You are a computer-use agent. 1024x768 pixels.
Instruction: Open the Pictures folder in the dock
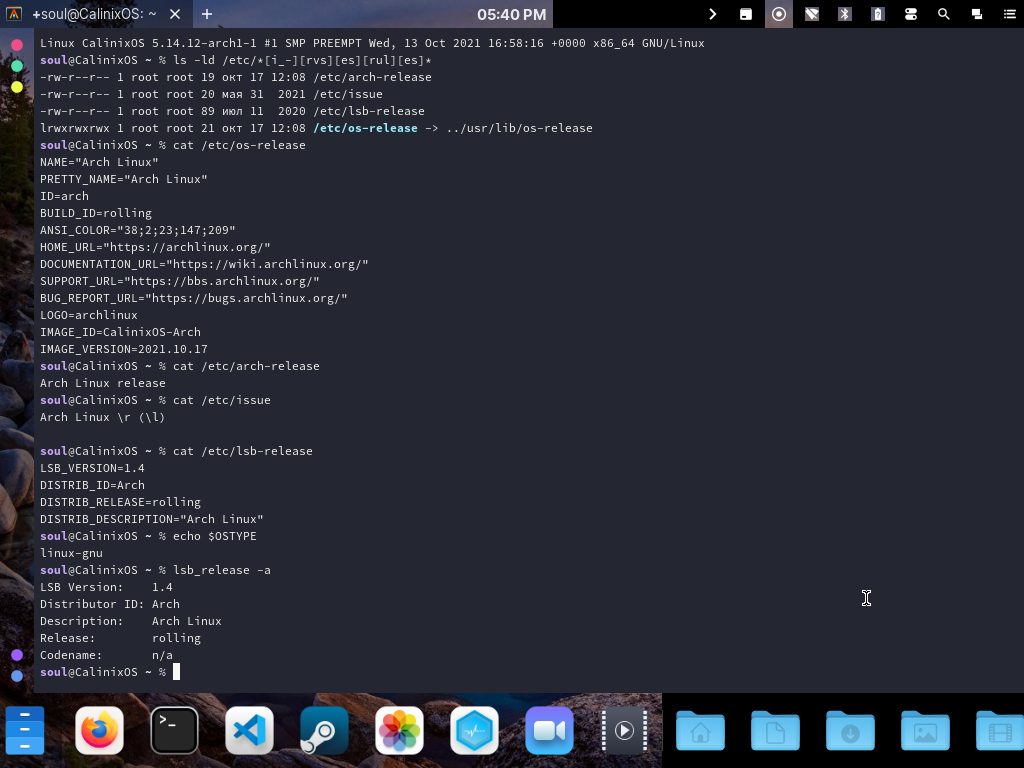(925, 730)
